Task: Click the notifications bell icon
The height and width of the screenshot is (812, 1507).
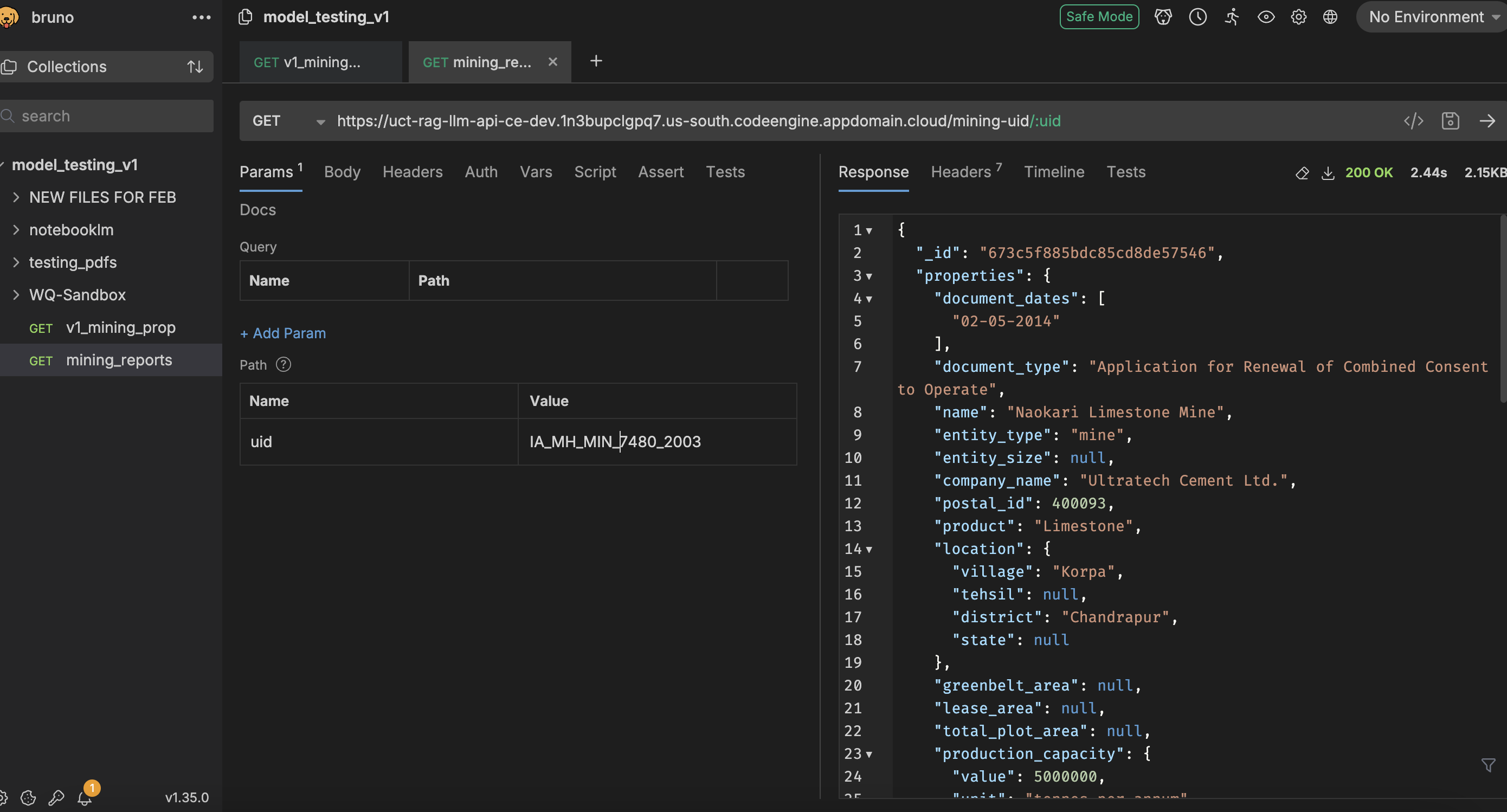Action: coord(85,798)
